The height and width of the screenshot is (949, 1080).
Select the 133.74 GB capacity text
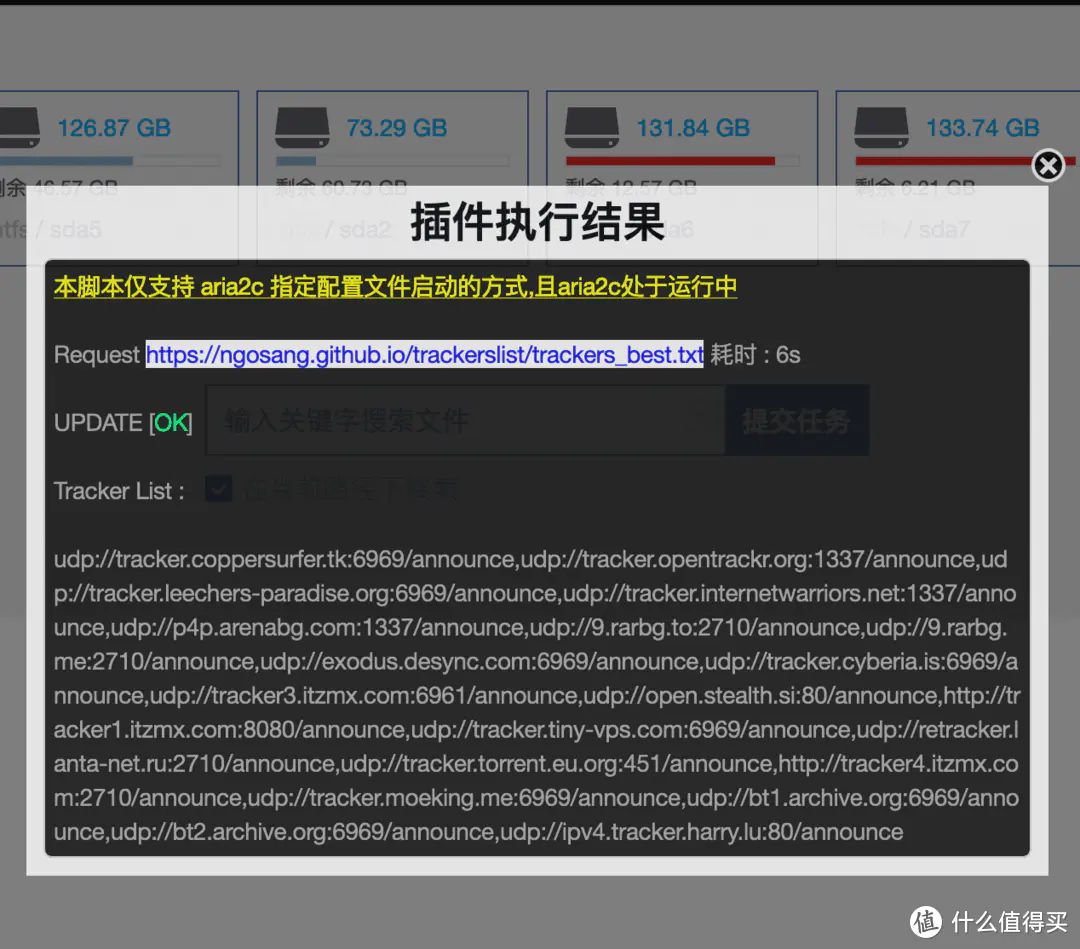(x=982, y=127)
